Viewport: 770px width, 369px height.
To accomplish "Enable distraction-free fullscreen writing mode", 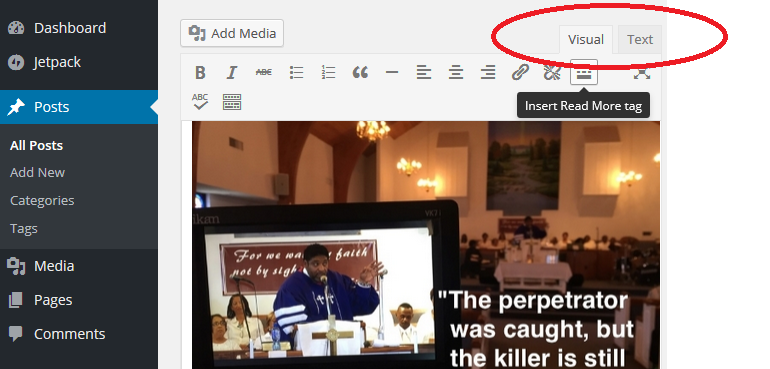I will (641, 73).
